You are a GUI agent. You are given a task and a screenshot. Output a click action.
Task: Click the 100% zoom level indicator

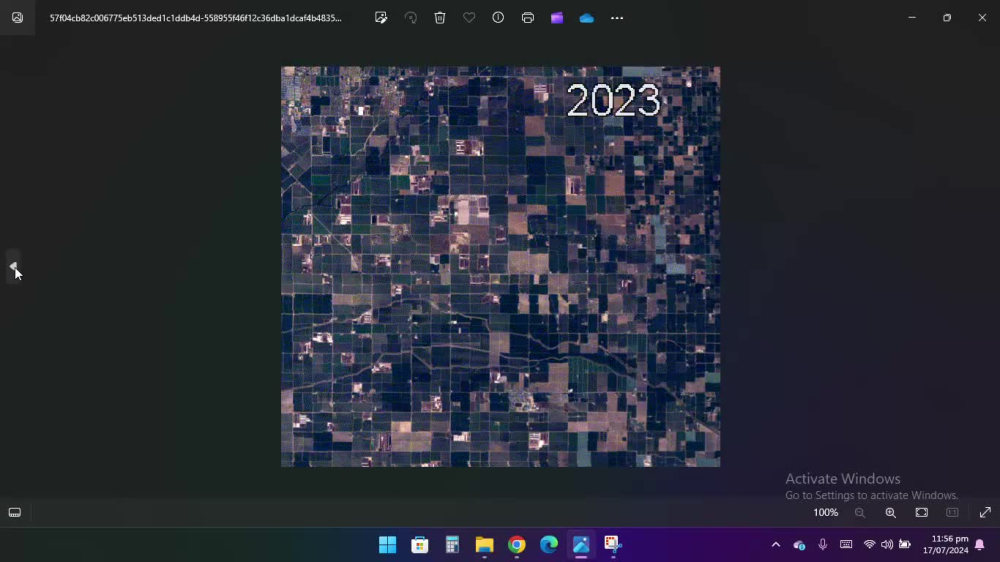(825, 513)
